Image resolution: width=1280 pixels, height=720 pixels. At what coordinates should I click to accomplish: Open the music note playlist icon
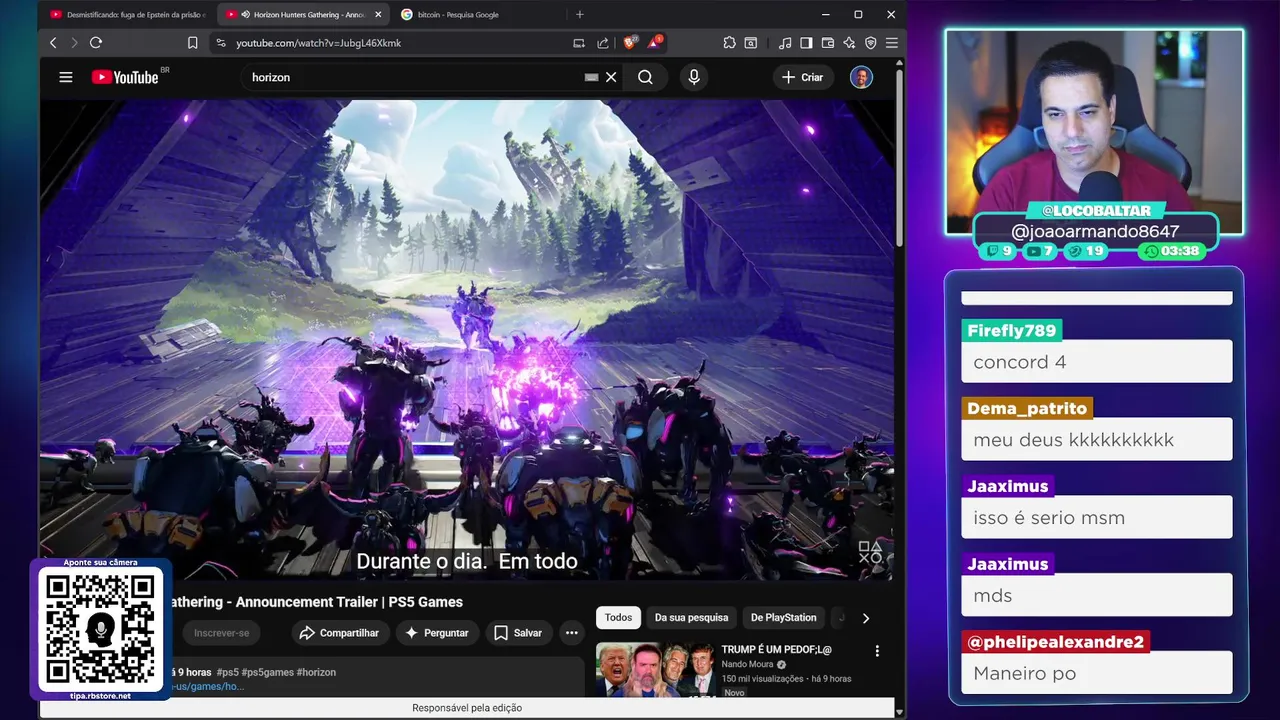point(785,43)
